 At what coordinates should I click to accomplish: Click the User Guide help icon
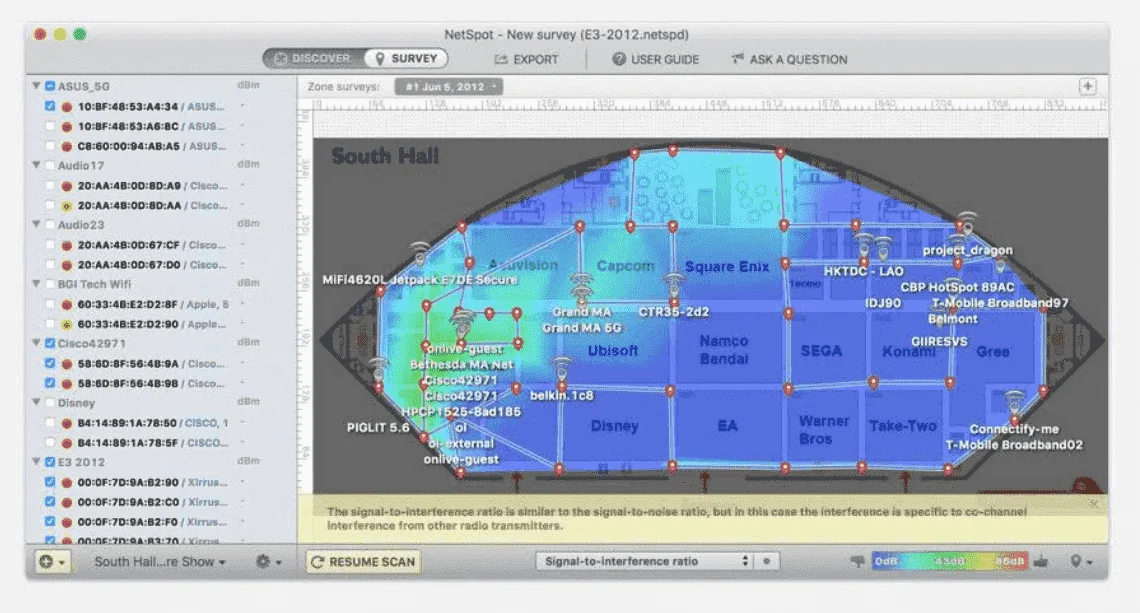pos(619,59)
